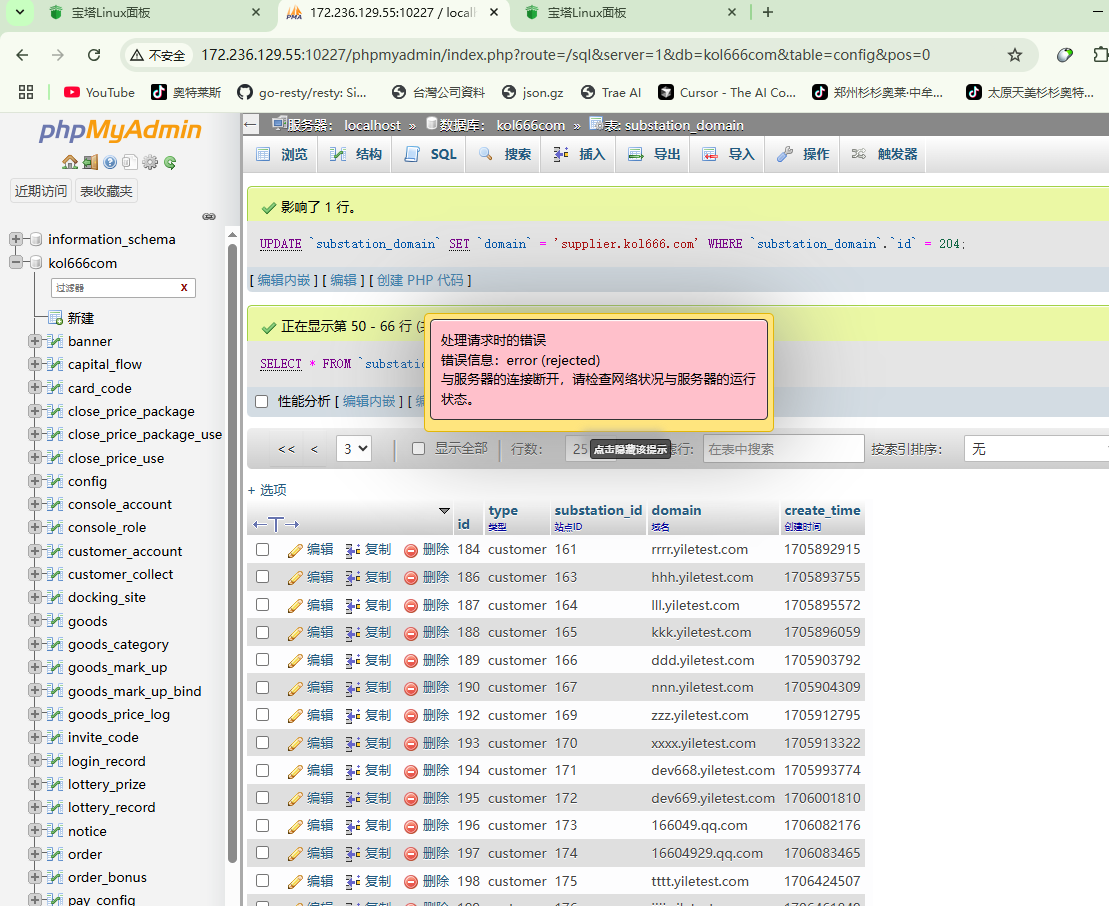
Task: Switch to the 结构 tab
Action: 356,154
